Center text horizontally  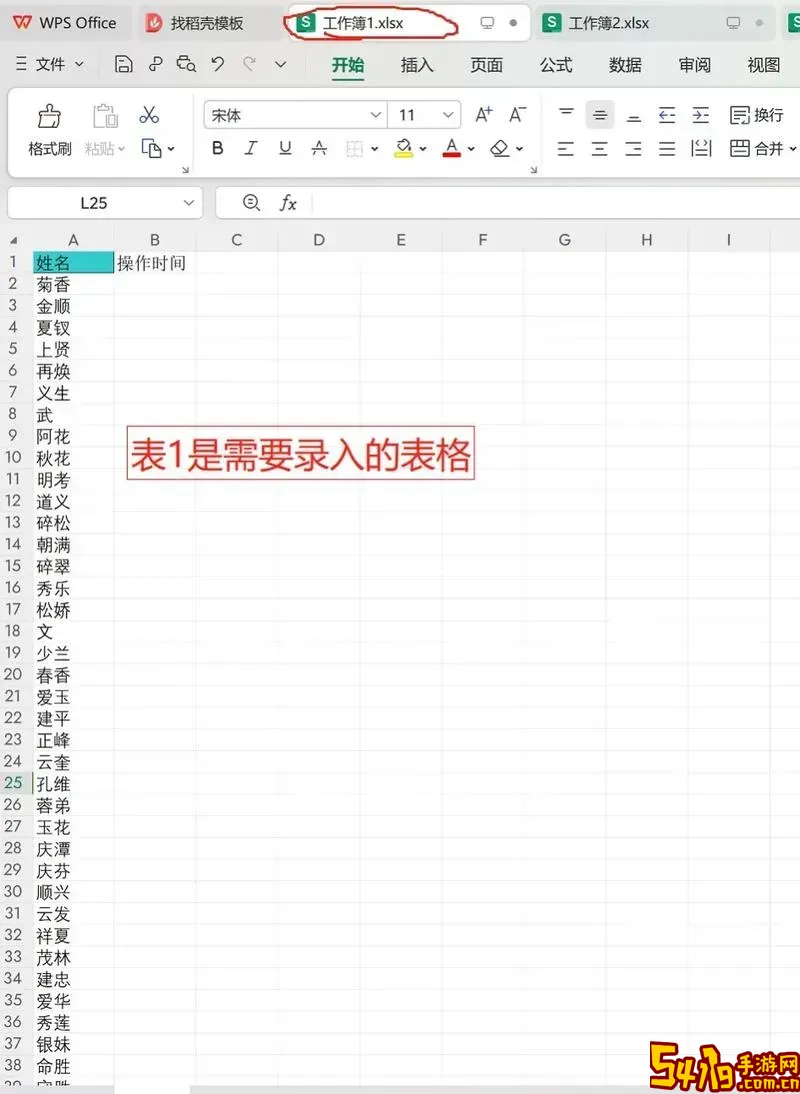click(x=599, y=148)
